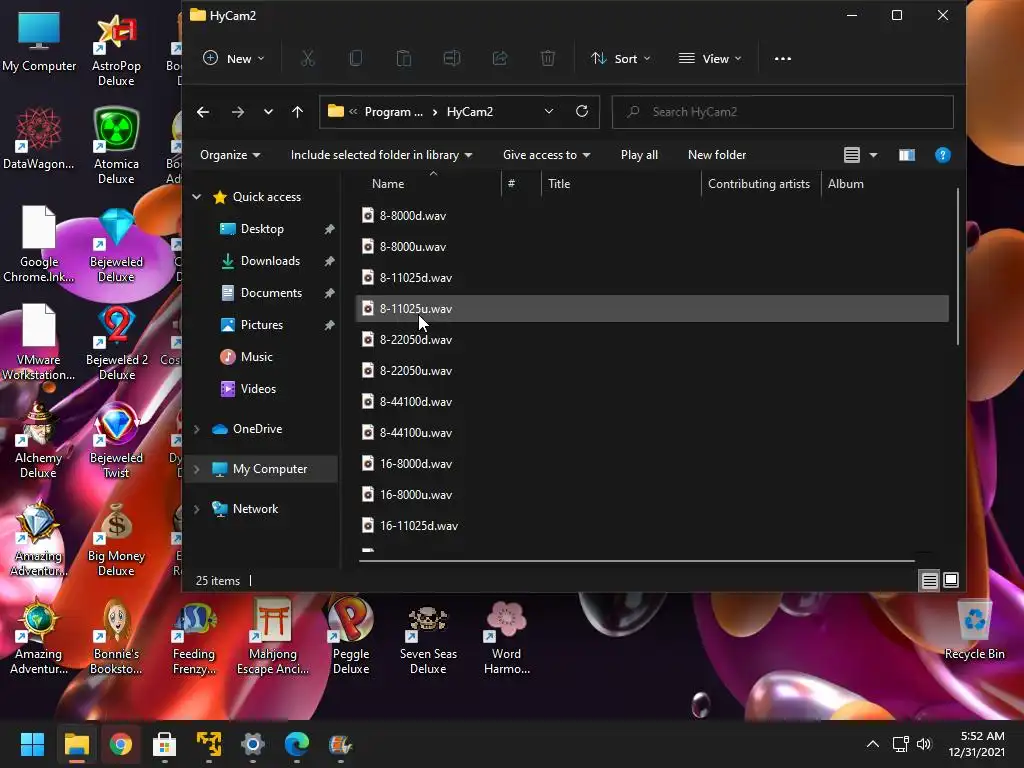Screen dimensions: 1024x768
Task: Select Desktop in Quick access
Action: 262,229
